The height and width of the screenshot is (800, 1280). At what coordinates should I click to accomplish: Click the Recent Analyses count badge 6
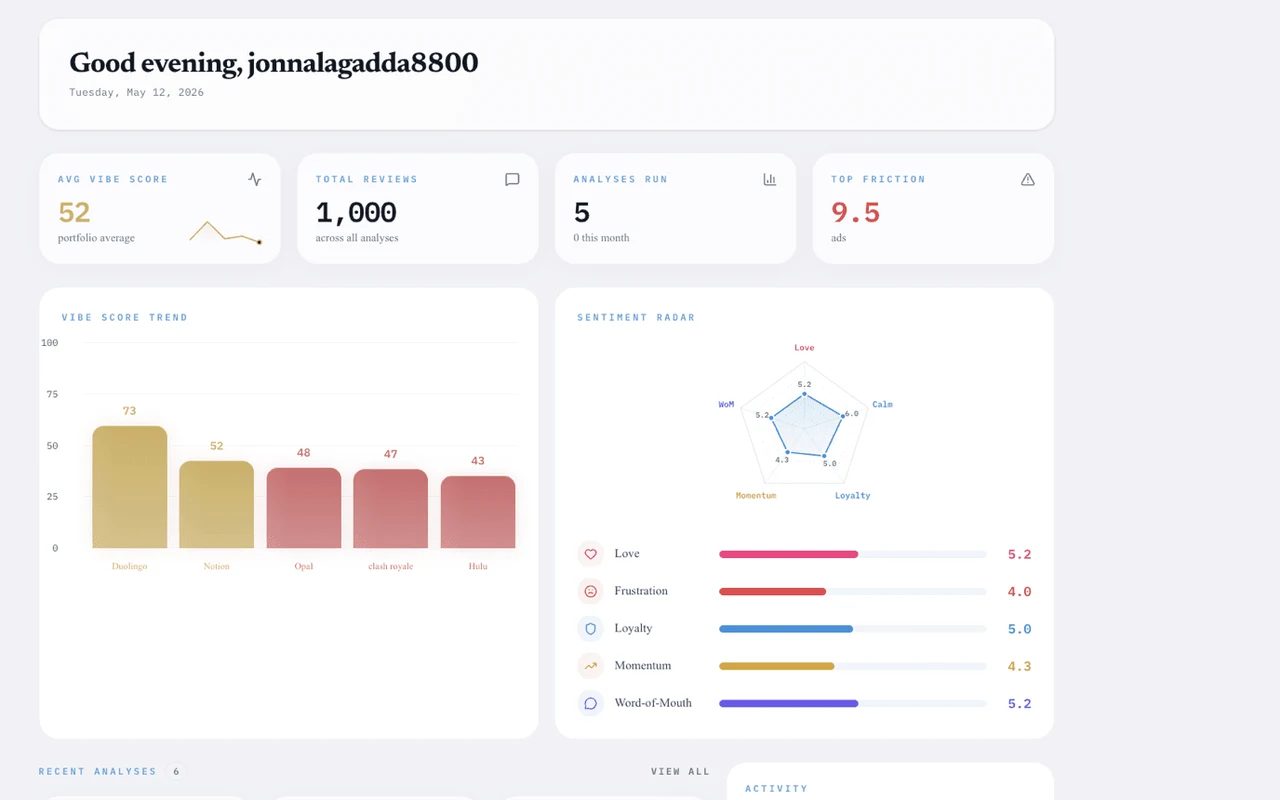(176, 772)
